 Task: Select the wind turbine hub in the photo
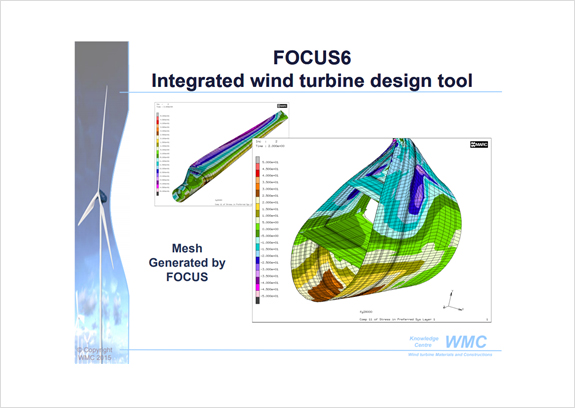tap(103, 197)
